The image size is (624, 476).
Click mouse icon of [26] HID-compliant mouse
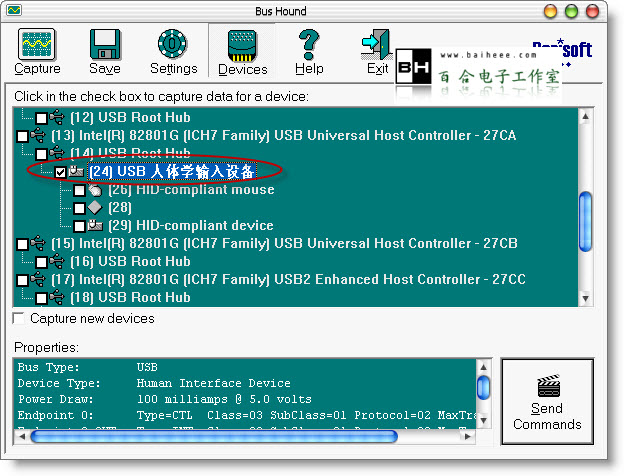click(95, 189)
